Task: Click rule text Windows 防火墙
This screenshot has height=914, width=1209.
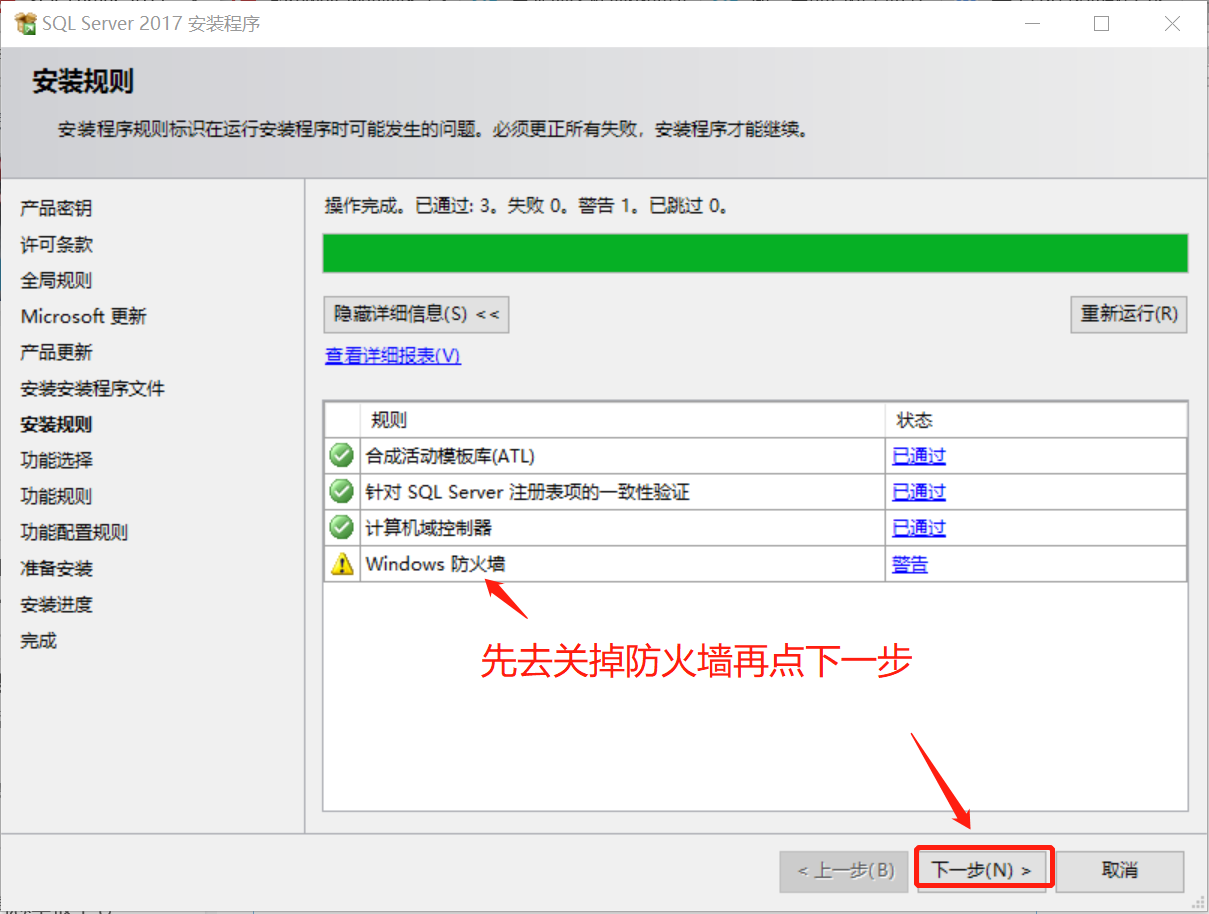Action: (x=435, y=564)
